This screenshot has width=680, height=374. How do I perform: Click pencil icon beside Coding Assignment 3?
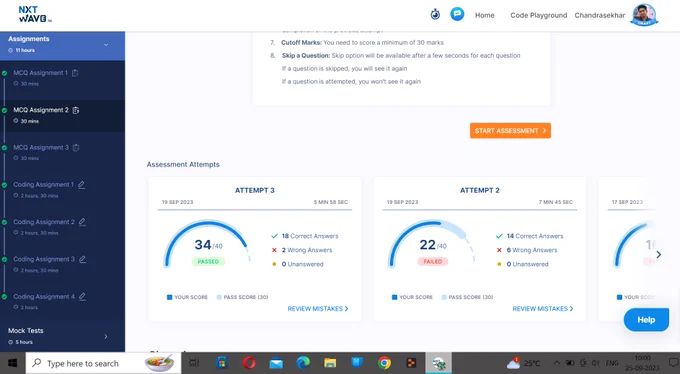(82, 259)
